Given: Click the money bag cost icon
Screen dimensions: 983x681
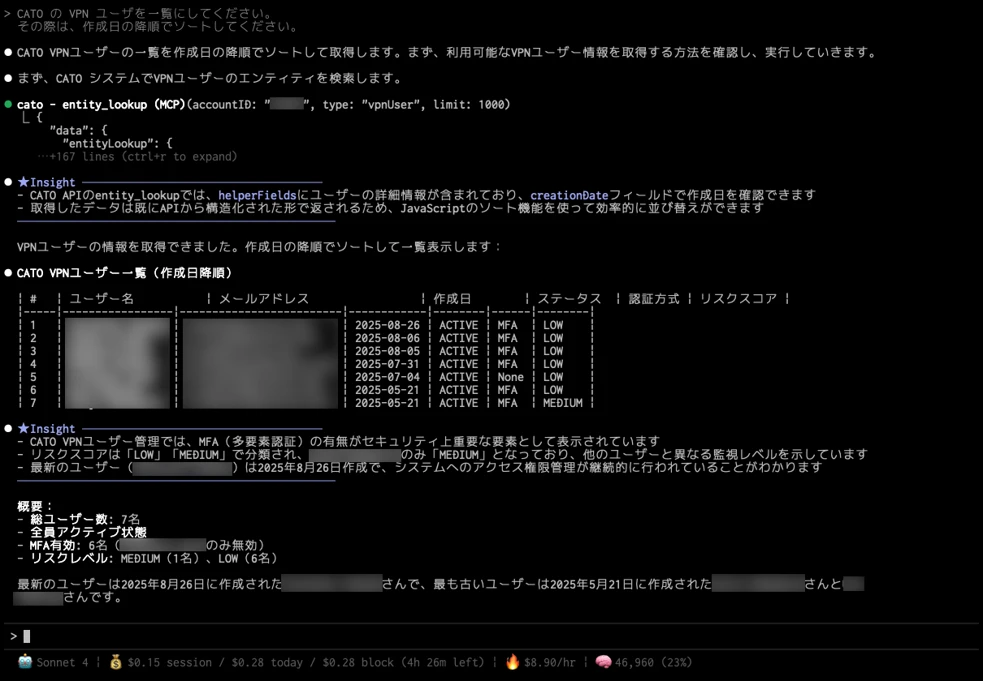Looking at the screenshot, I should pyautogui.click(x=116, y=662).
